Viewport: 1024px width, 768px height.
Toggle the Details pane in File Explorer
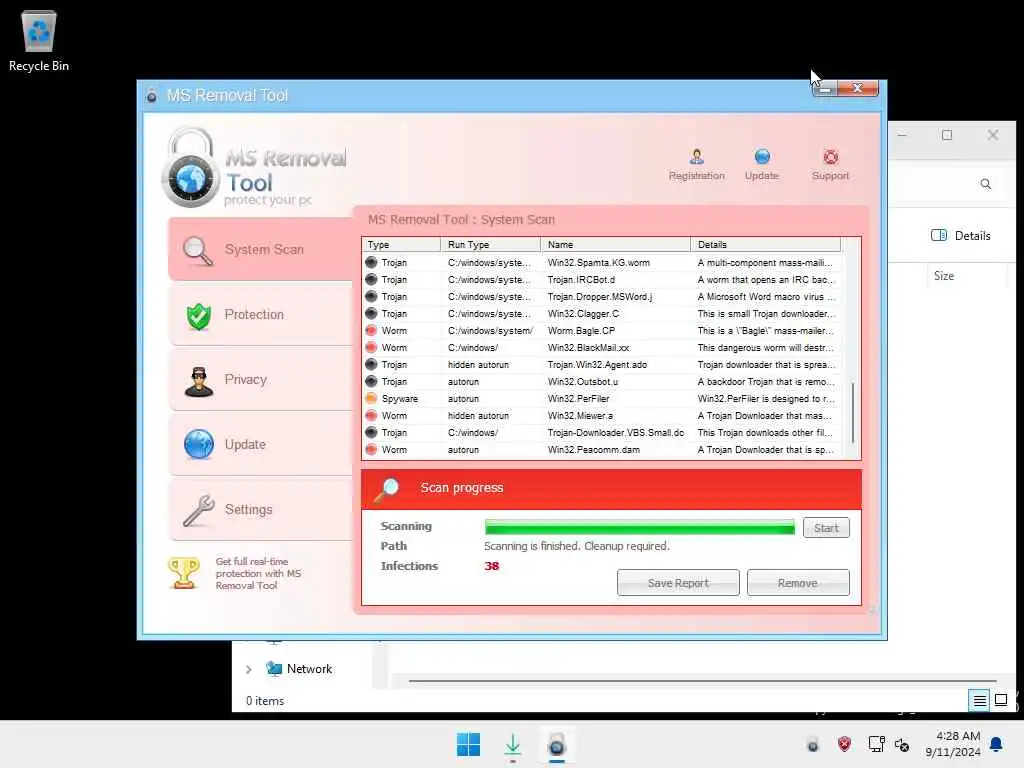pos(961,236)
